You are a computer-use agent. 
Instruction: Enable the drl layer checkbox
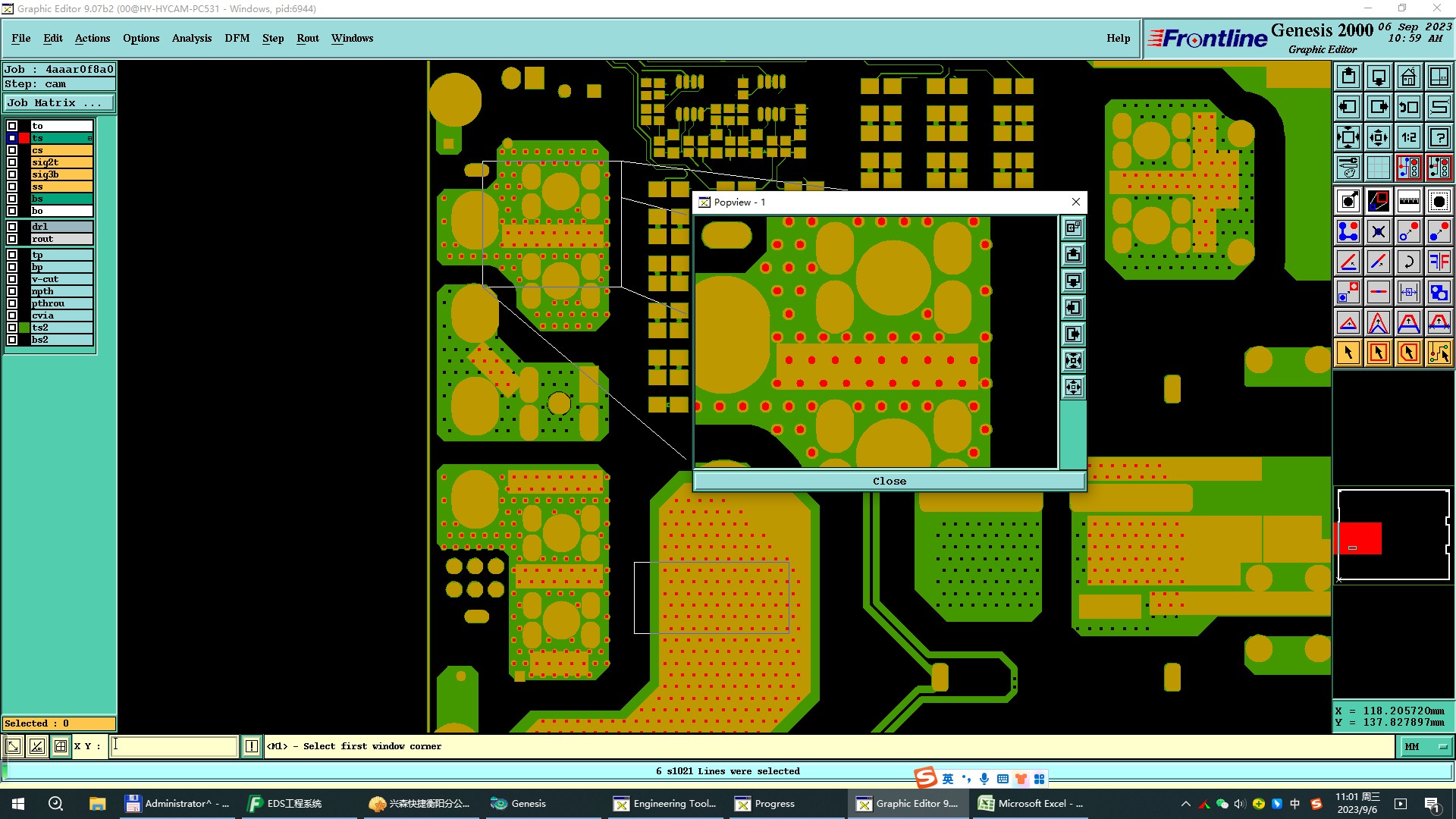point(12,227)
